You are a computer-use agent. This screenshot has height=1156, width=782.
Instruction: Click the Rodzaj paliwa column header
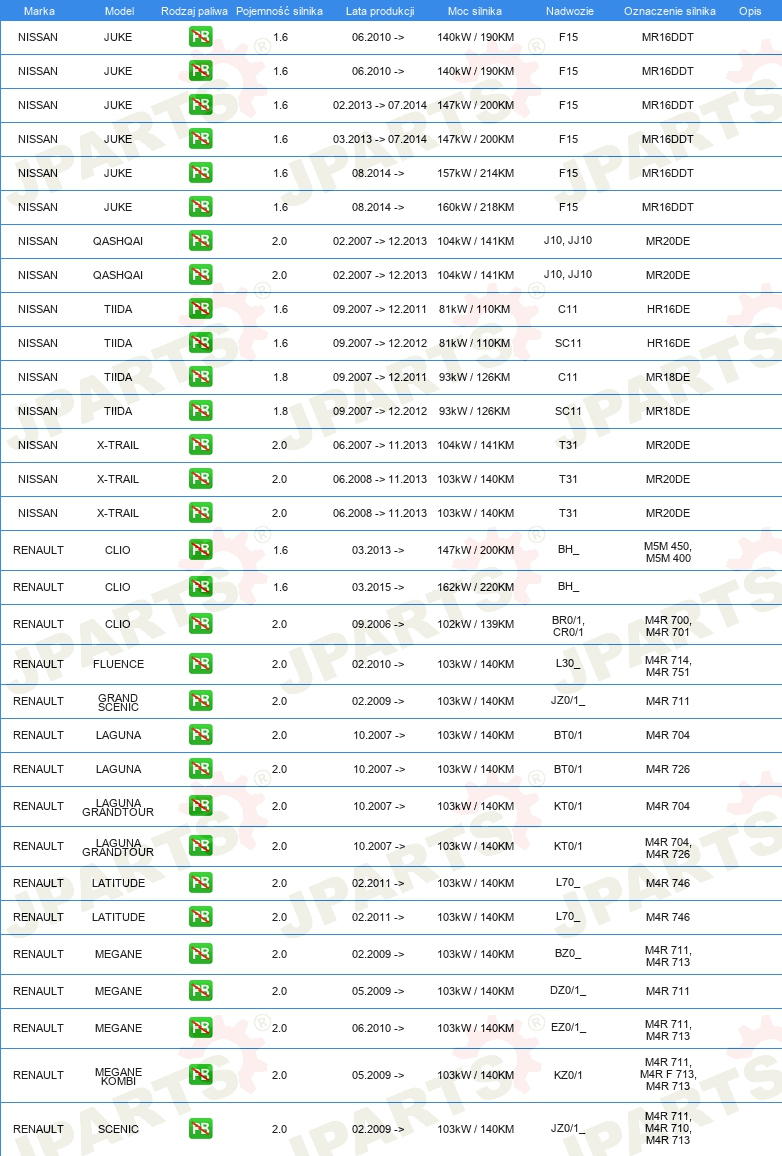(194, 11)
